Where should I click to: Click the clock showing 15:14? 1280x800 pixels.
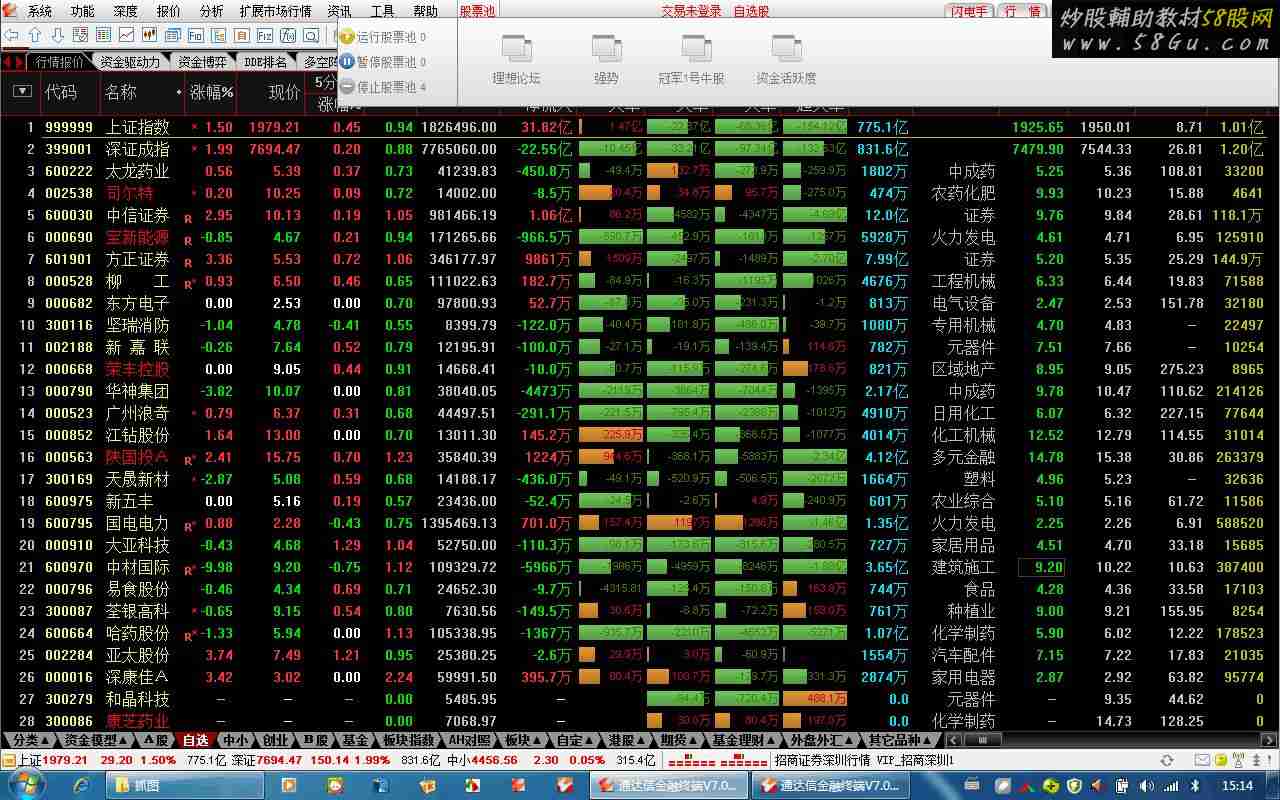tap(1238, 786)
